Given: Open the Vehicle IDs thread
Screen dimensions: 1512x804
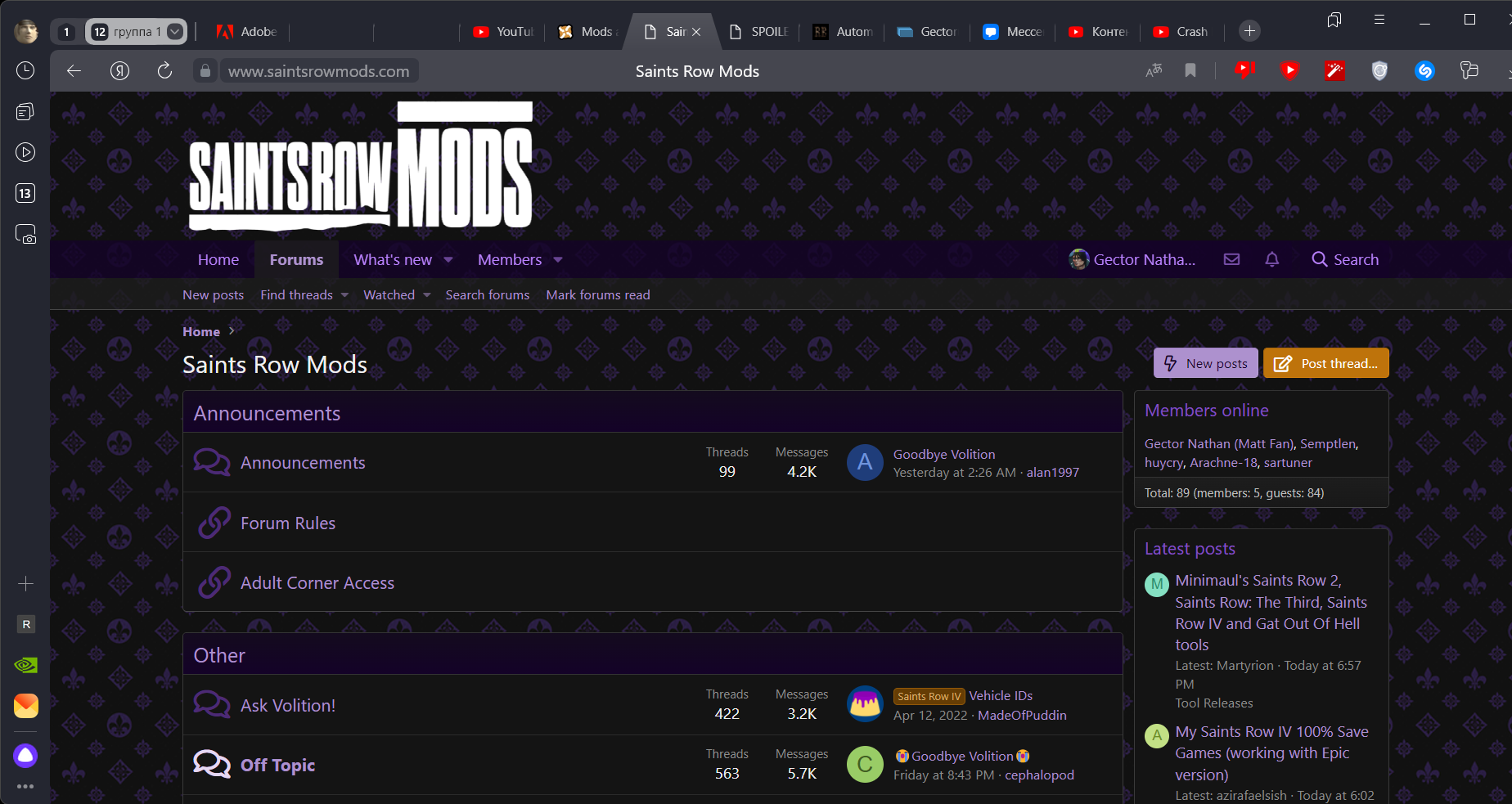Looking at the screenshot, I should (1001, 696).
